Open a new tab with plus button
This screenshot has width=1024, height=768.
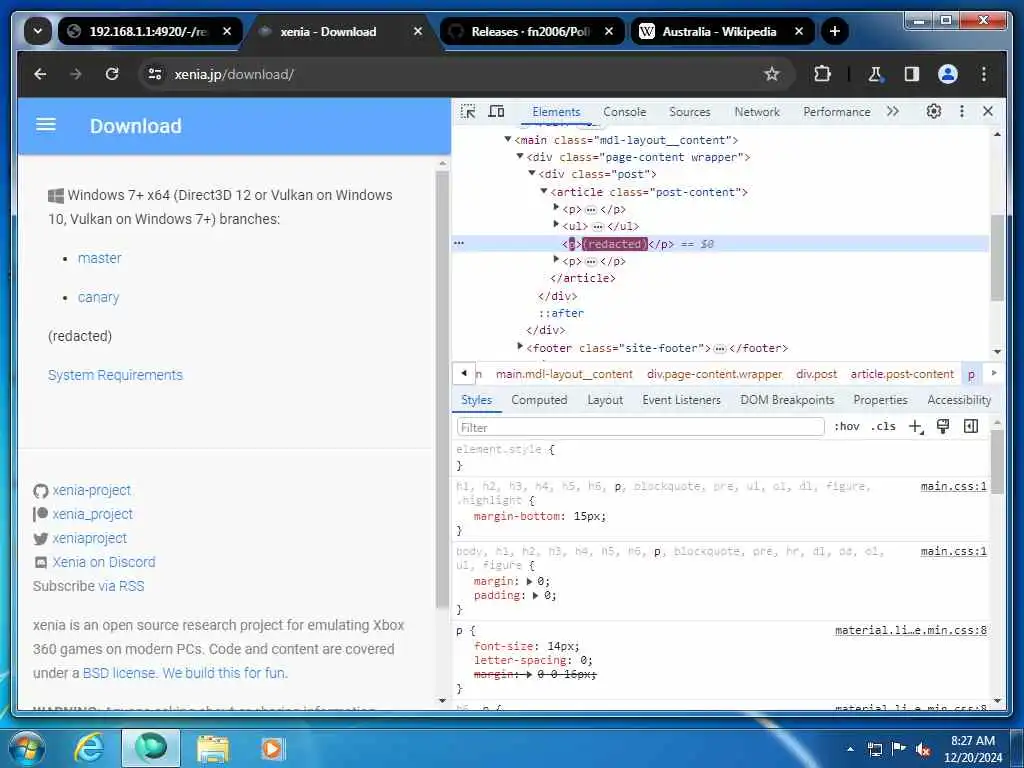[x=835, y=31]
